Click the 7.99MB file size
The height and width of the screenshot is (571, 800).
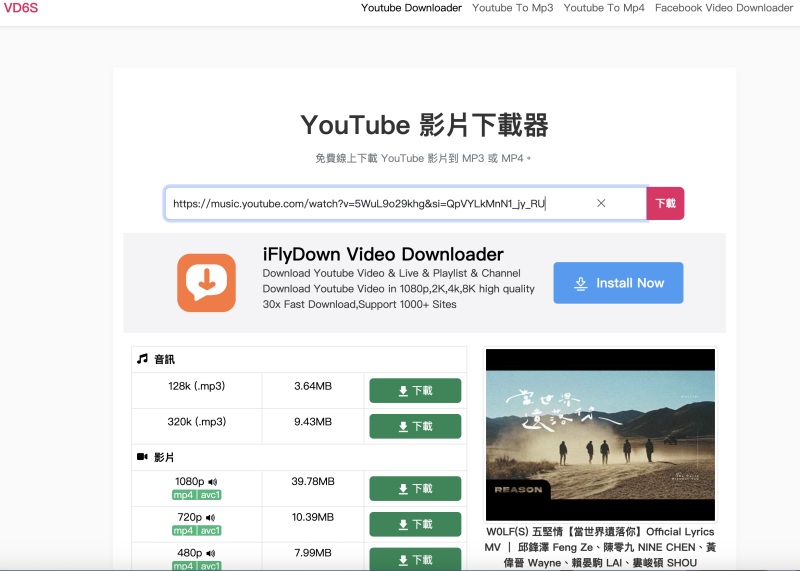tap(313, 553)
